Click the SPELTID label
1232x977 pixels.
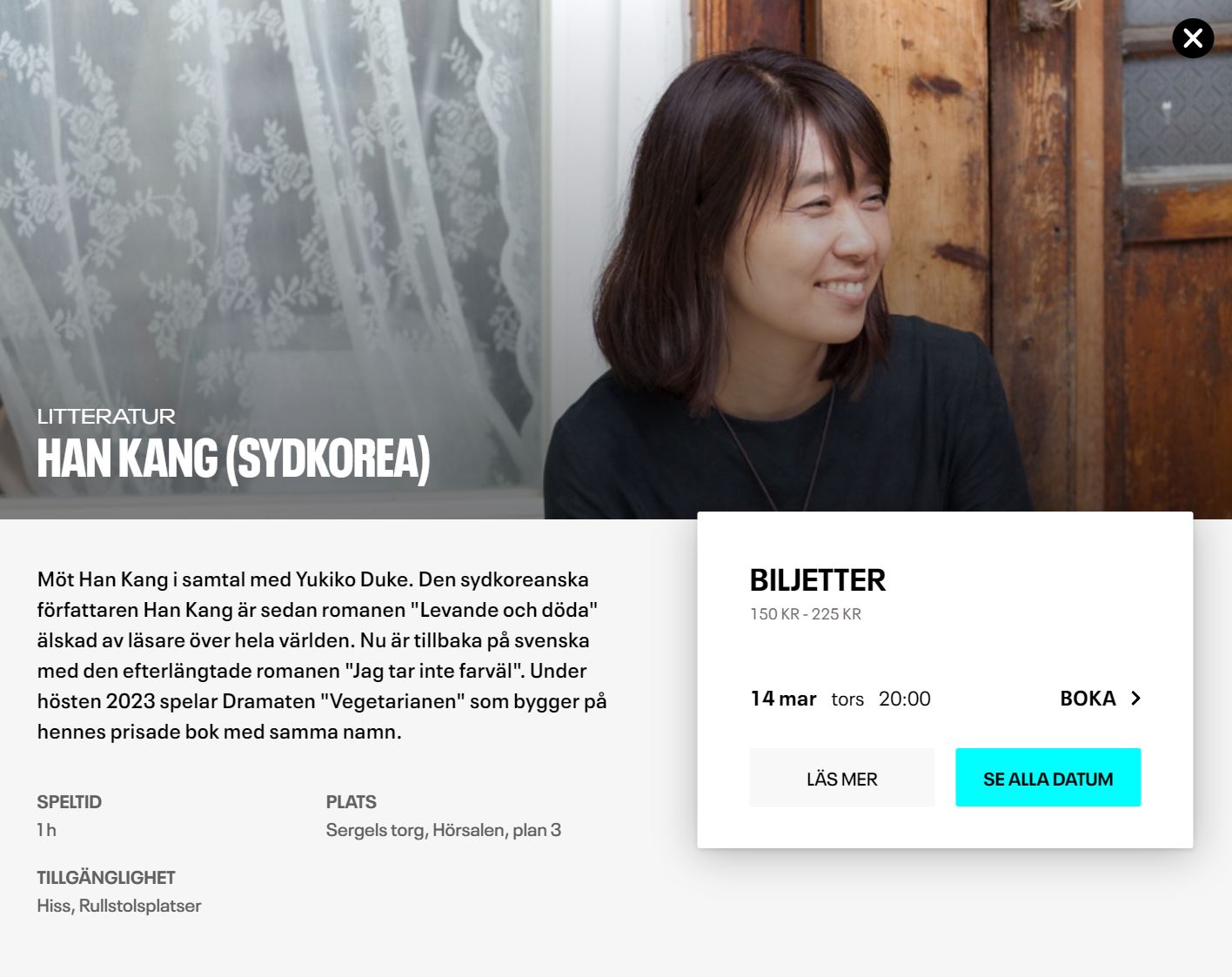70,802
